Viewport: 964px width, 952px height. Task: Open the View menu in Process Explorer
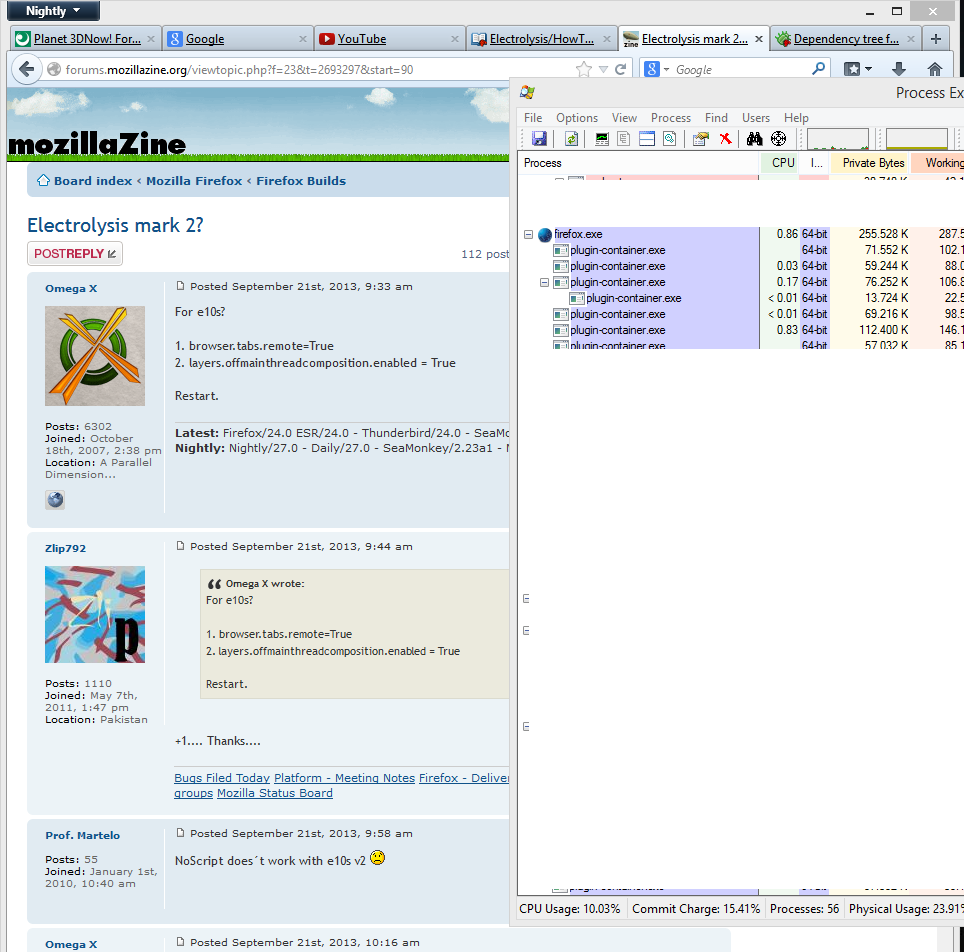pos(624,117)
